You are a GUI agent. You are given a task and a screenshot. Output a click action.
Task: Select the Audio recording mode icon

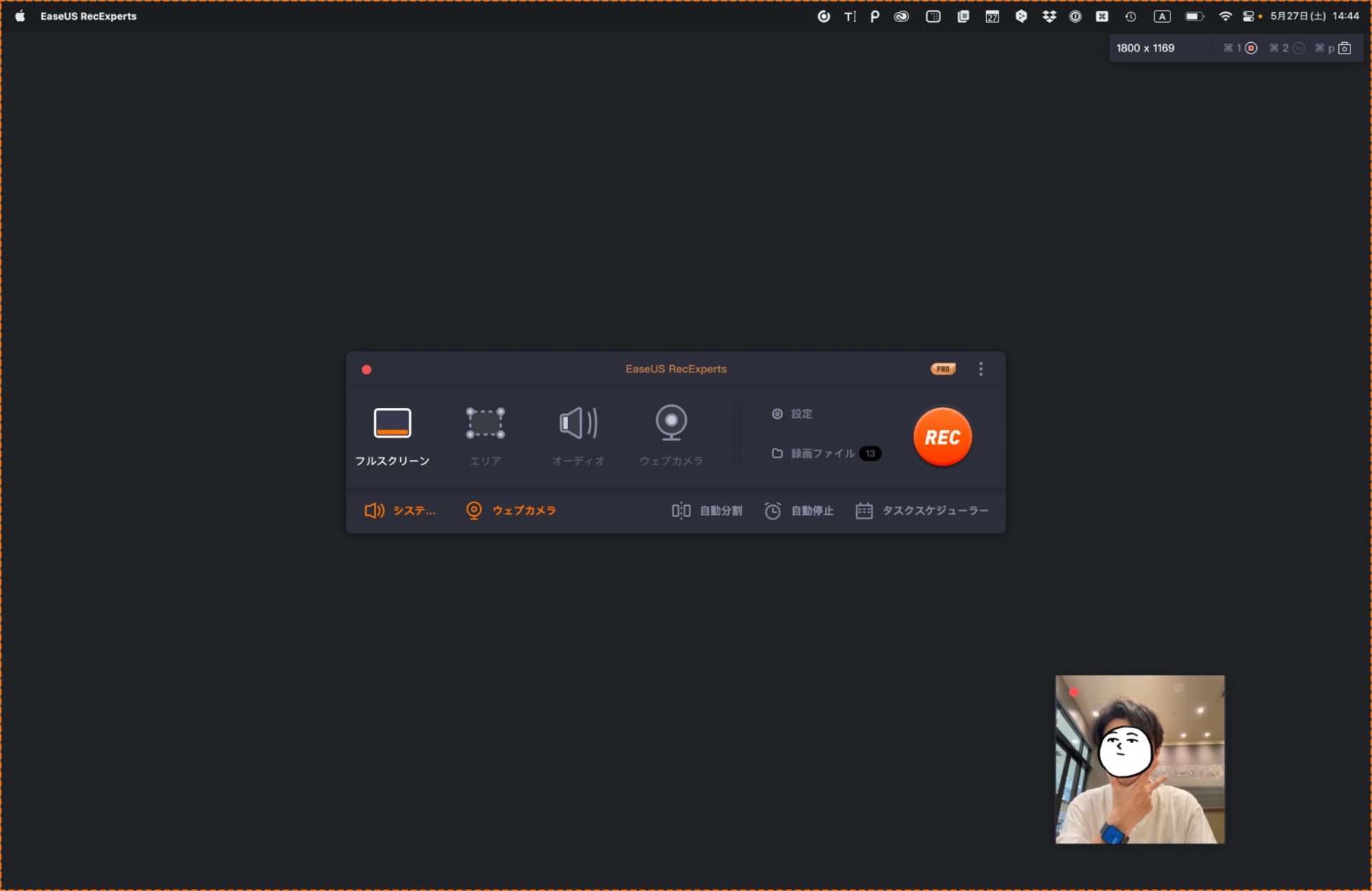point(578,423)
